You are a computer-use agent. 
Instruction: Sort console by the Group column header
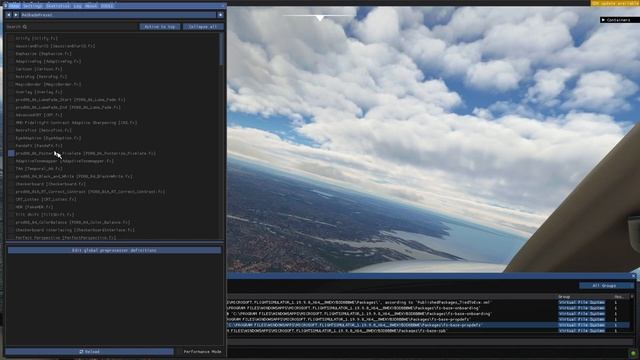point(564,297)
